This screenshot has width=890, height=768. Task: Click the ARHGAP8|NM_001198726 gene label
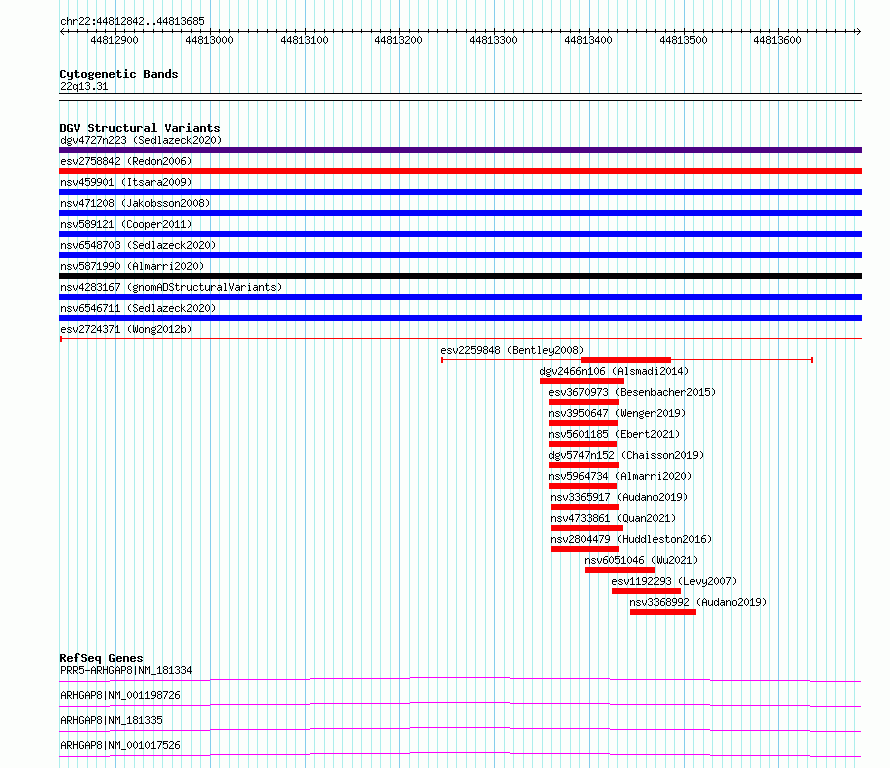pos(120,695)
